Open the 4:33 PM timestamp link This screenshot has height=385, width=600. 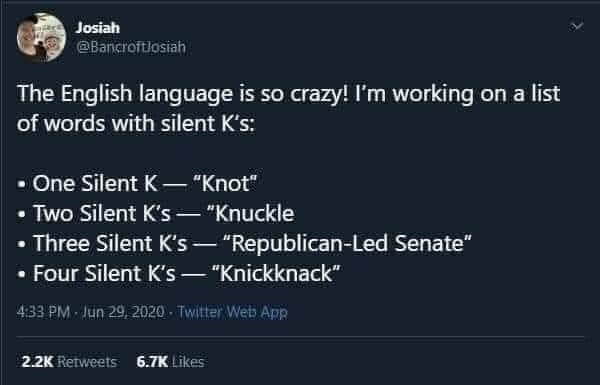tap(43, 312)
